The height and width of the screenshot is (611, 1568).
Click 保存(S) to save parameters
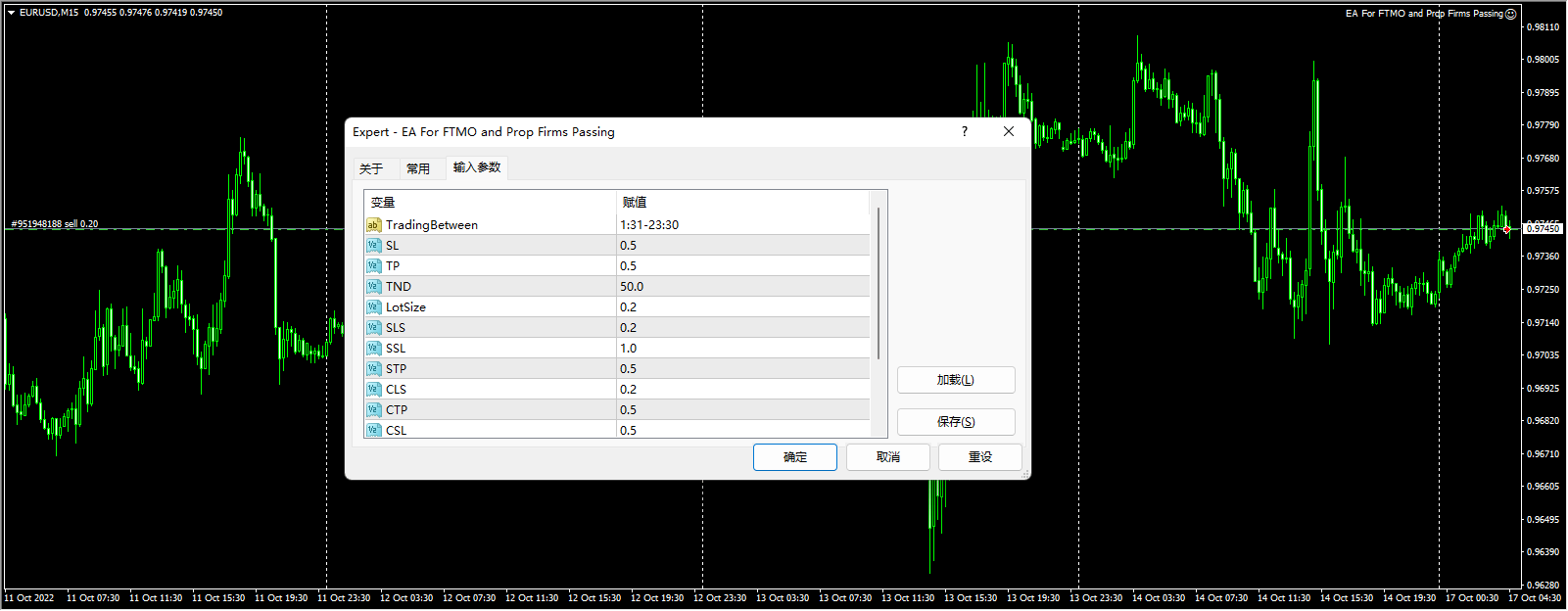(x=956, y=422)
